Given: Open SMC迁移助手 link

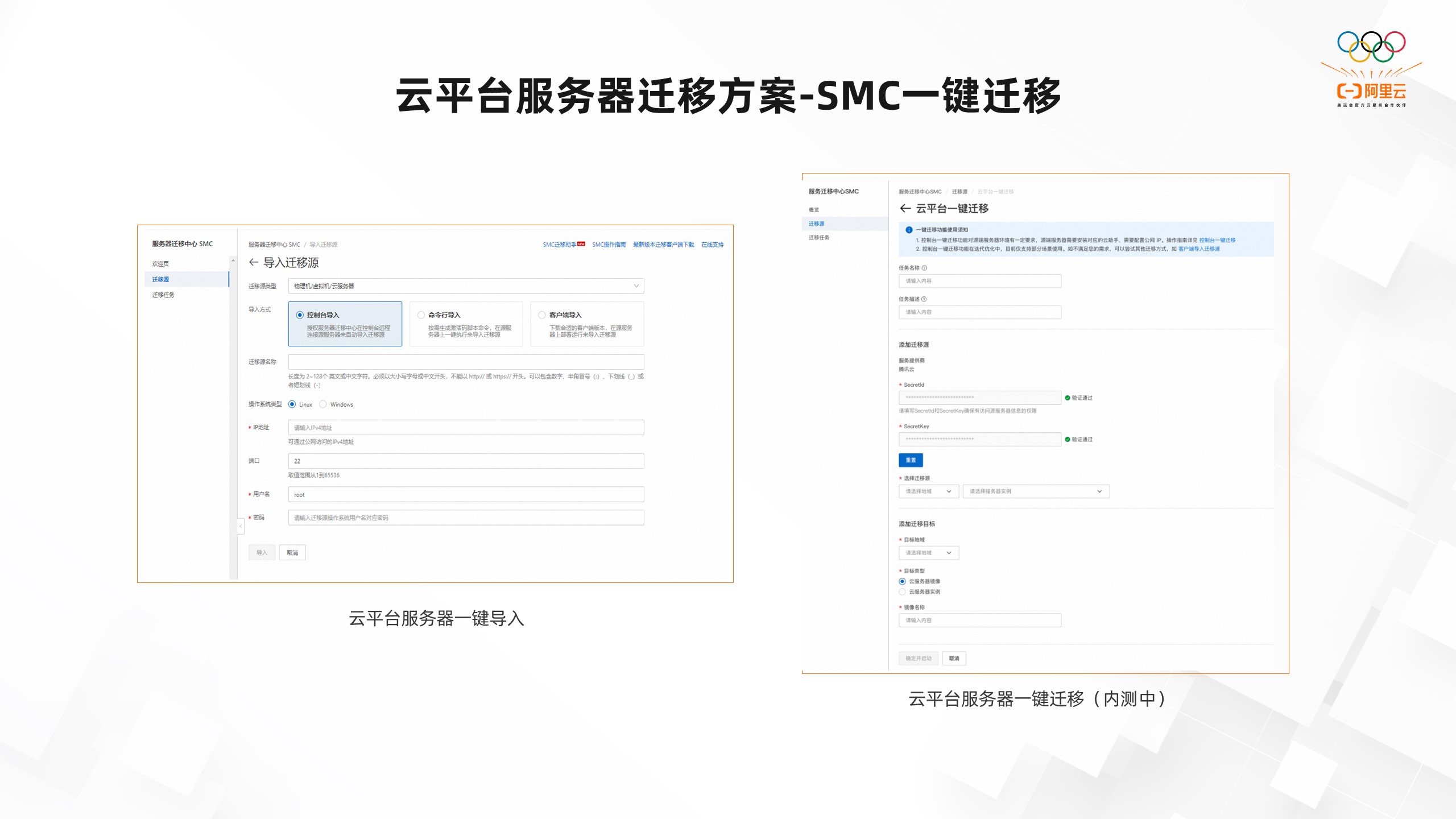Looking at the screenshot, I should (560, 245).
